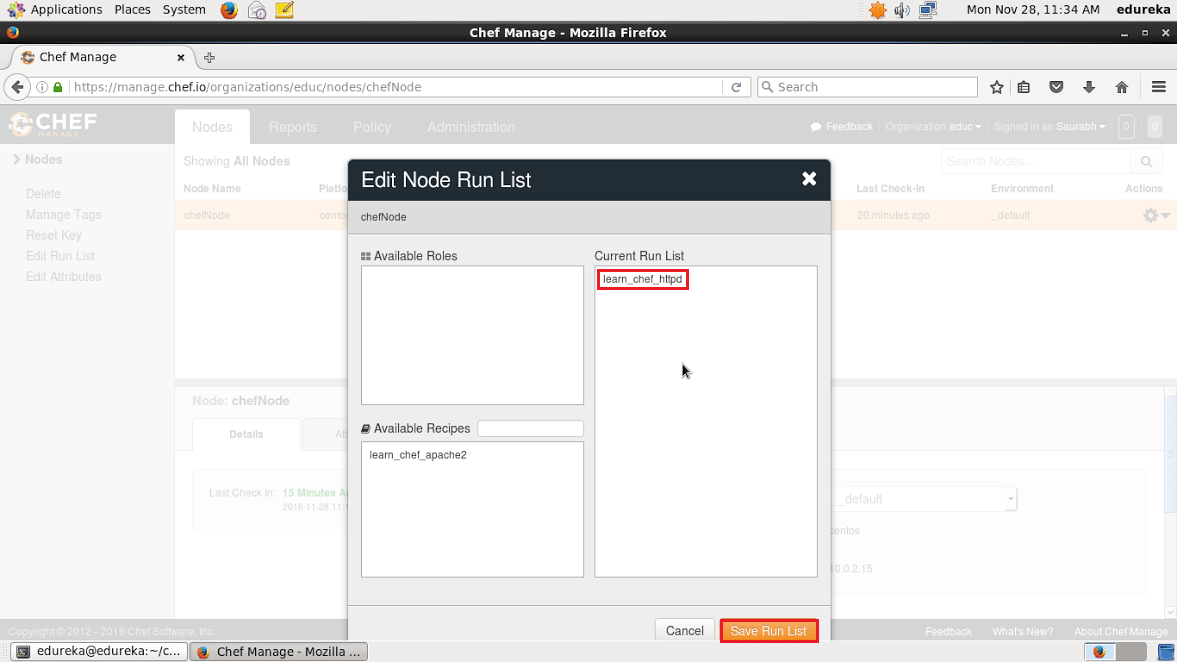Switch to the Nodes tab
This screenshot has height=662, width=1177.
click(x=212, y=127)
